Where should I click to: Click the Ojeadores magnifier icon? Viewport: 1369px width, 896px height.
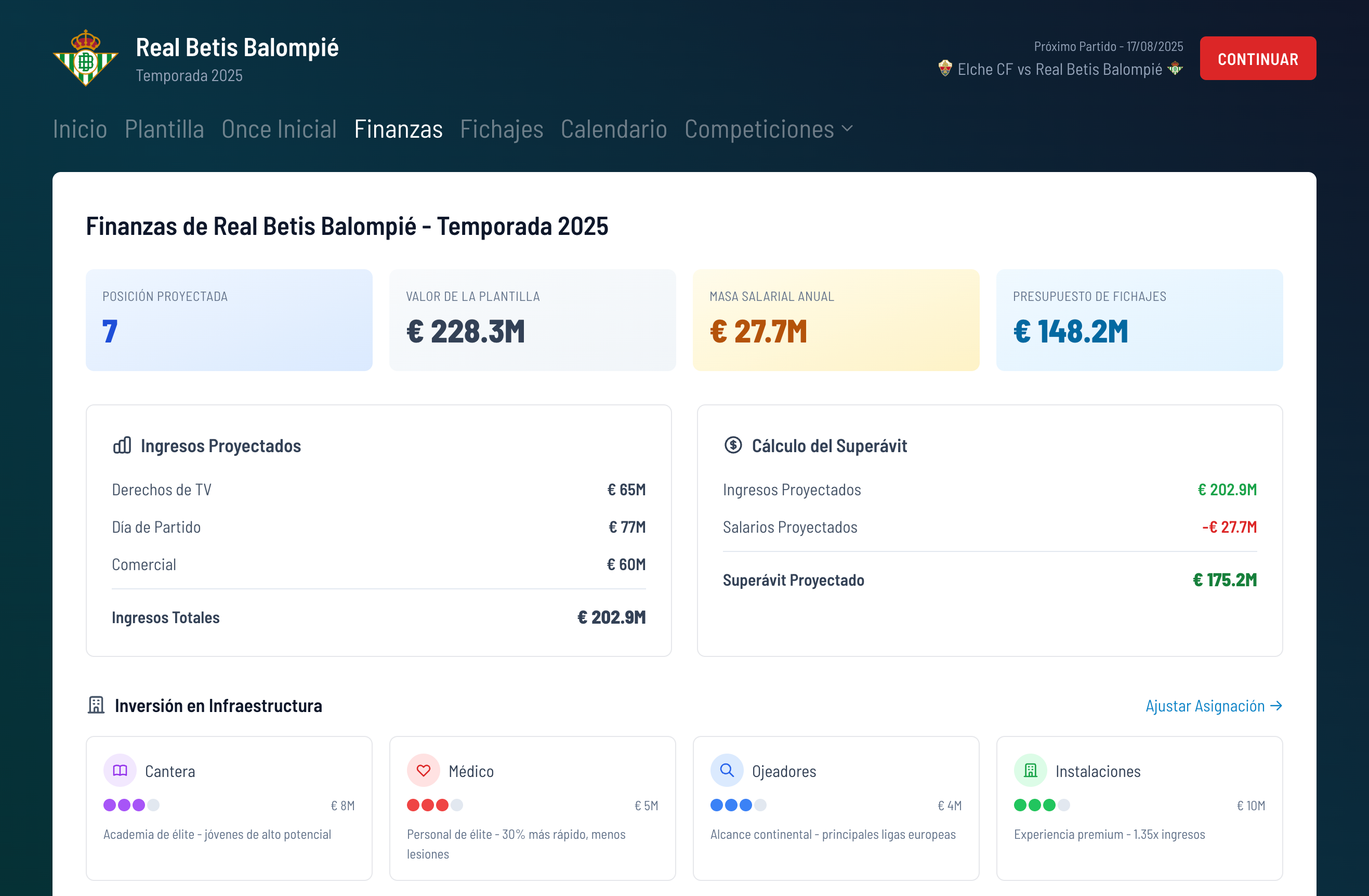[x=727, y=770]
